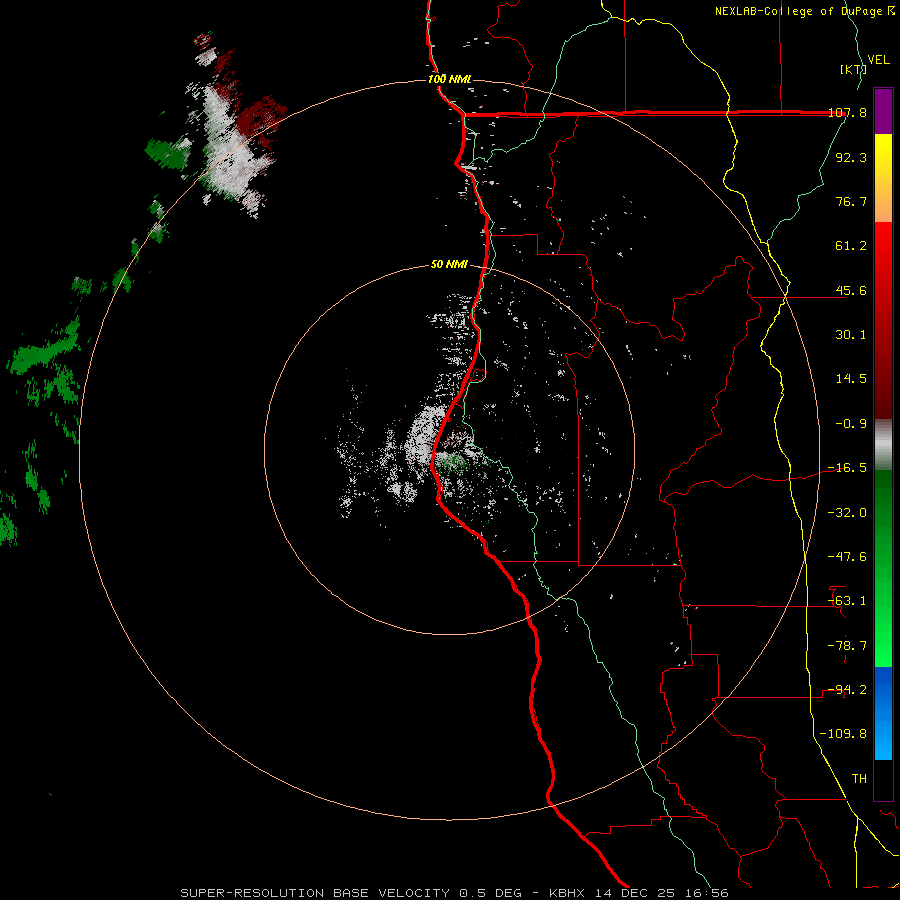Viewport: 900px width, 900px height.
Task: Click the -78.7 velocity scale value
Action: tap(847, 646)
